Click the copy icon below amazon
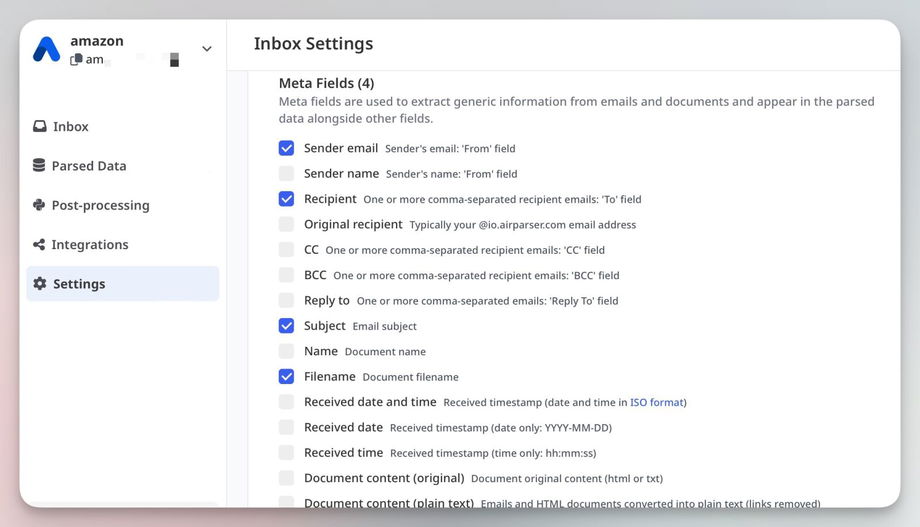 click(x=76, y=60)
